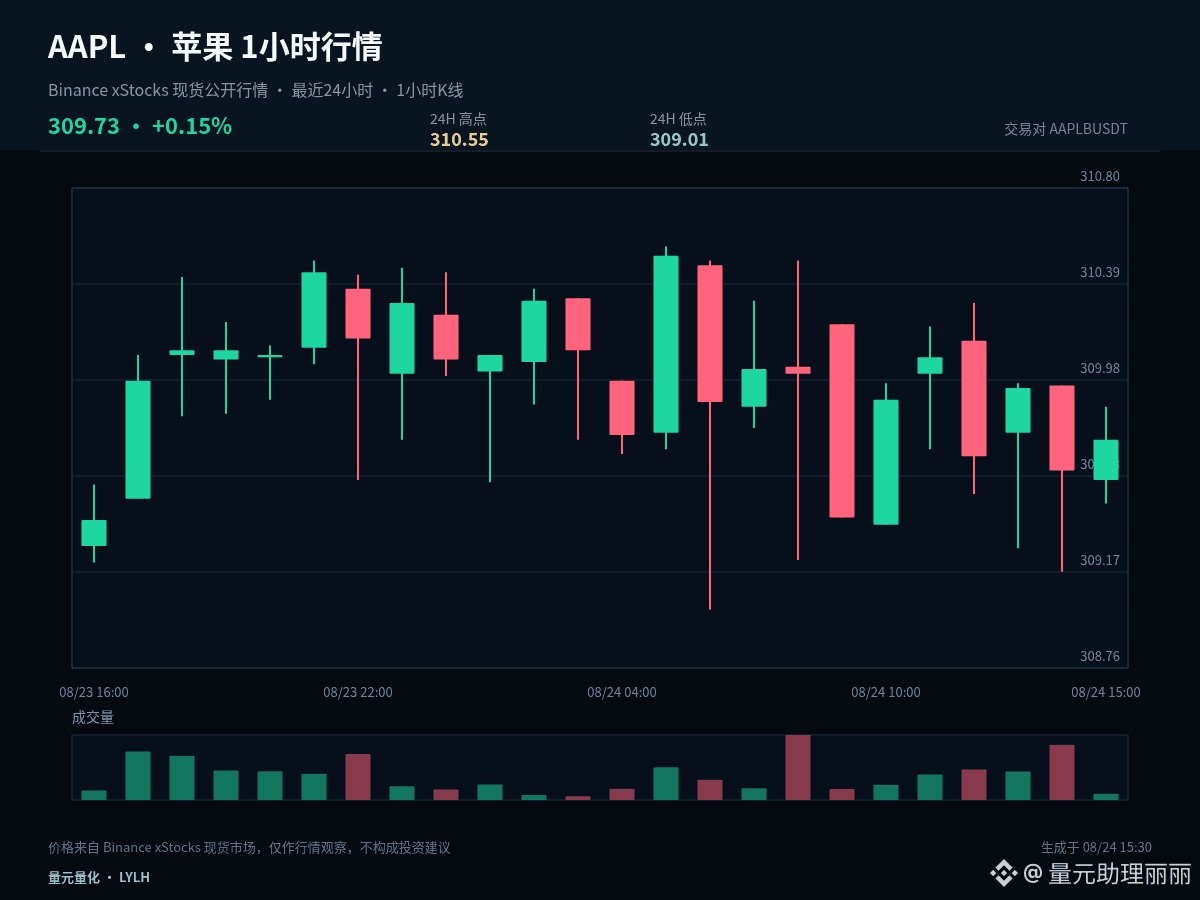The width and height of the screenshot is (1200, 900).
Task: Click the 310.39 price axis label
Action: click(1100, 272)
